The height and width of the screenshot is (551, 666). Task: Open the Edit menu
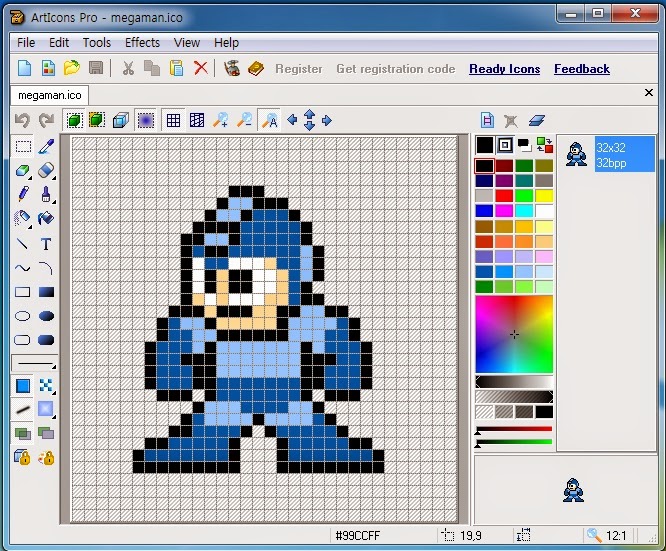click(59, 42)
